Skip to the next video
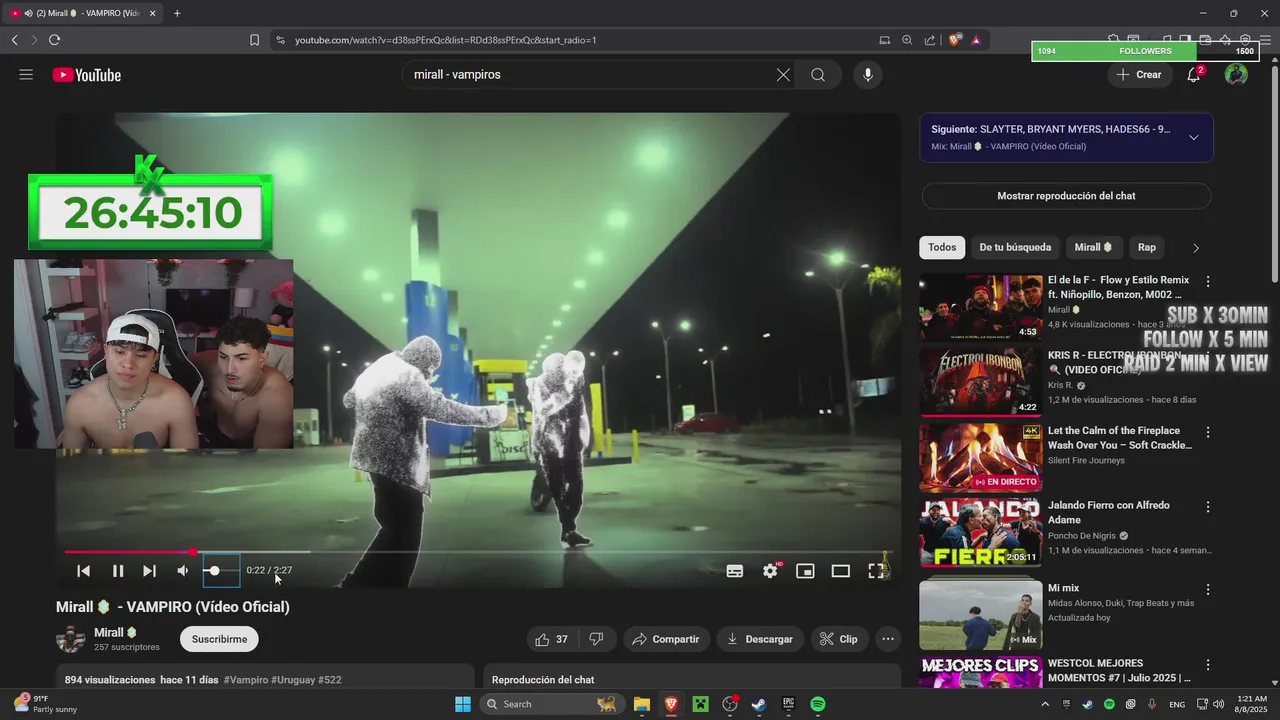This screenshot has width=1280, height=720. point(149,571)
